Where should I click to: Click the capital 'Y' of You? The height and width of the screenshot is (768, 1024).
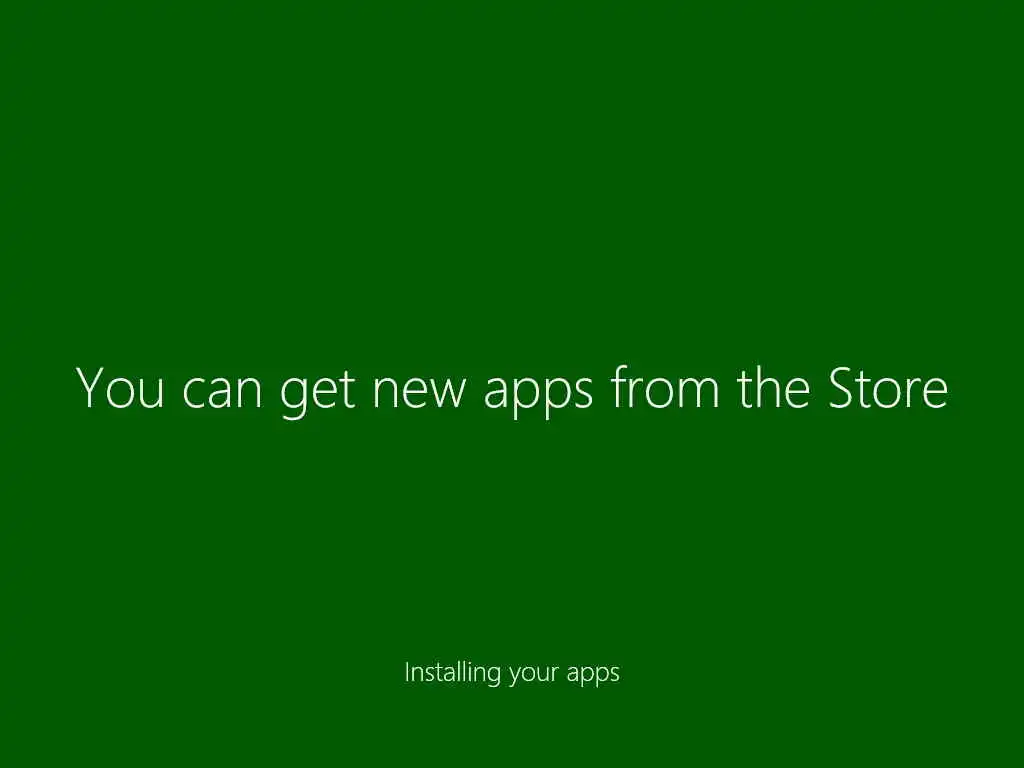pos(90,388)
